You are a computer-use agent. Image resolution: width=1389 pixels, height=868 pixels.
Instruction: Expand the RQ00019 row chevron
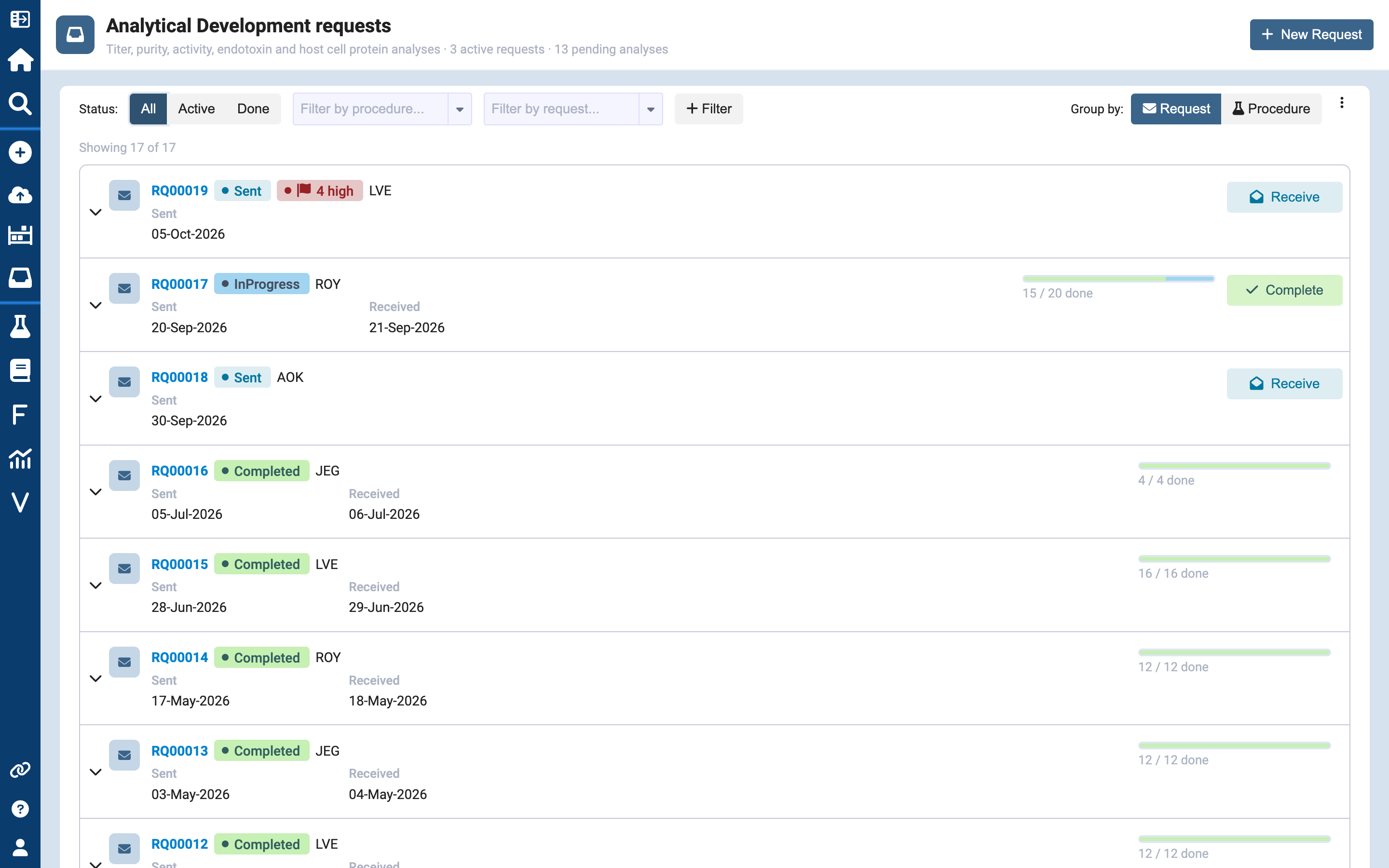click(x=96, y=212)
